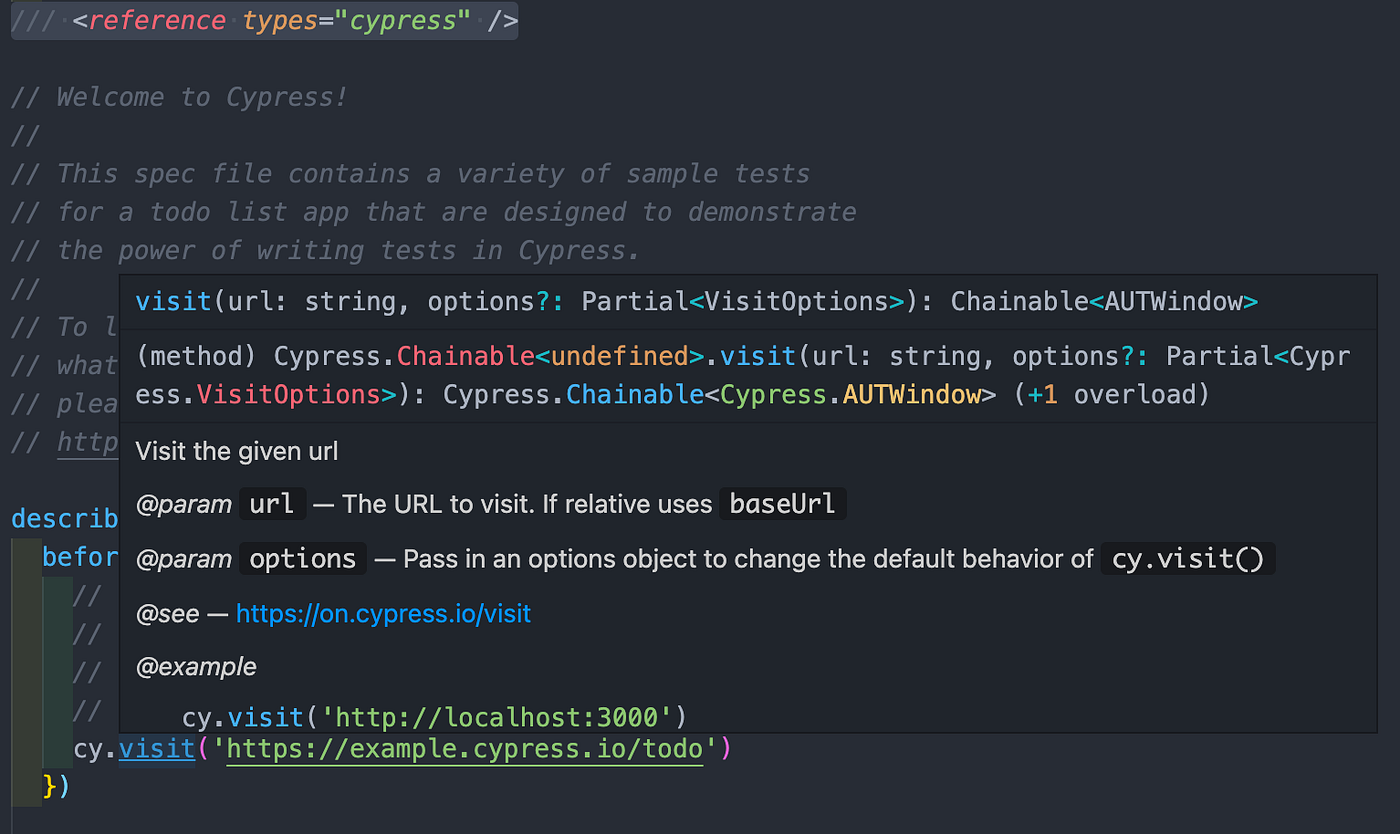Image resolution: width=1400 pixels, height=834 pixels.
Task: Open the https://on.cypress.io/visit documentation link
Action: pos(383,613)
